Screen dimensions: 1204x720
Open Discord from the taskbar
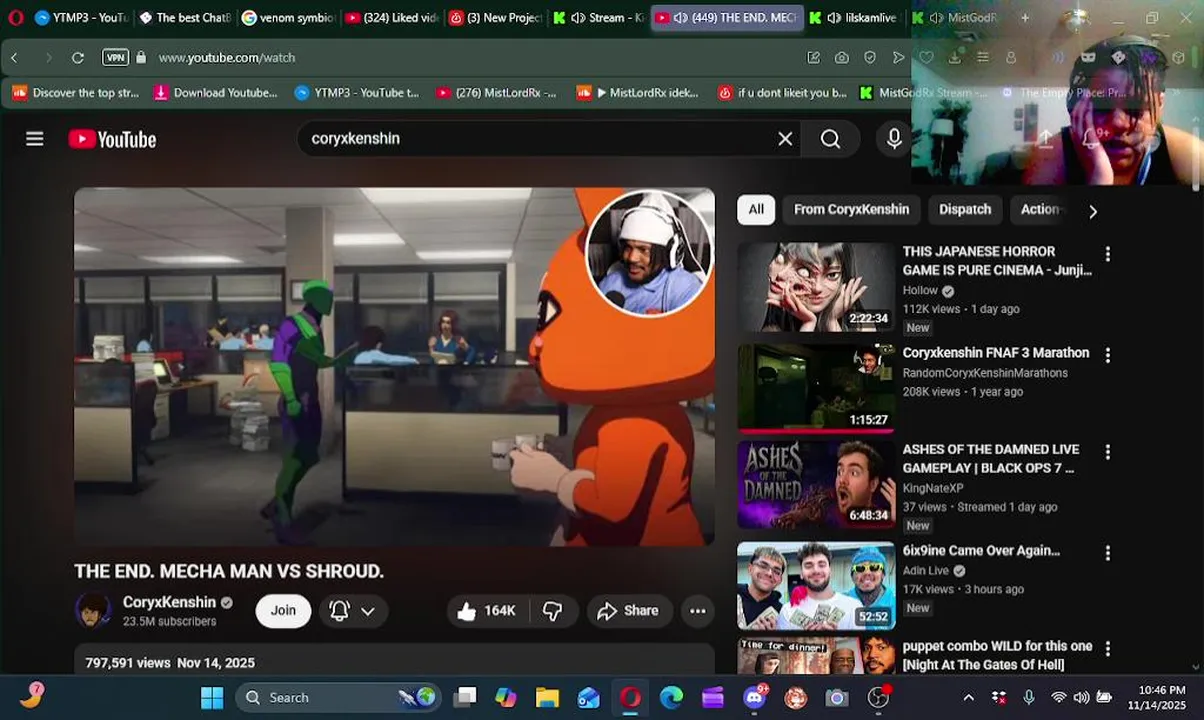(754, 698)
